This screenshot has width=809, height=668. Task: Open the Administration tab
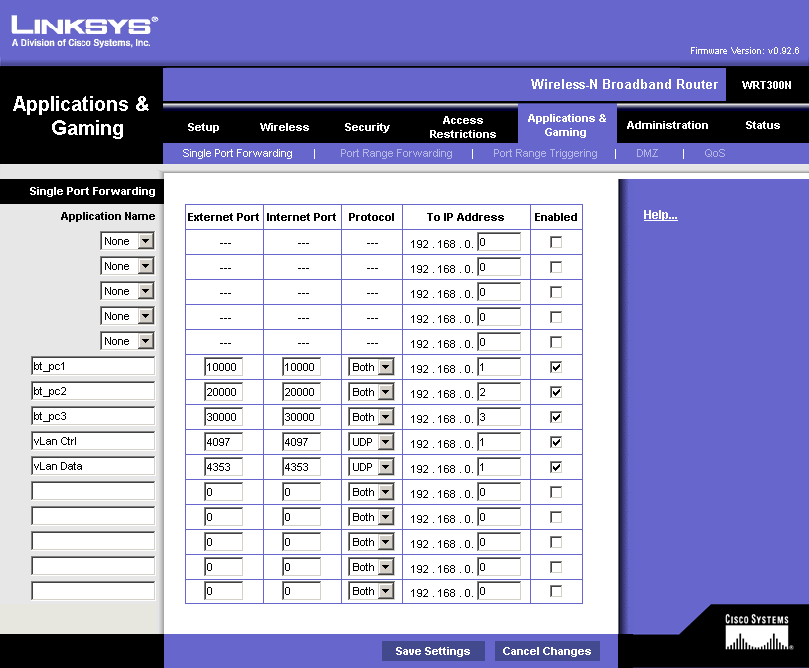tap(667, 125)
